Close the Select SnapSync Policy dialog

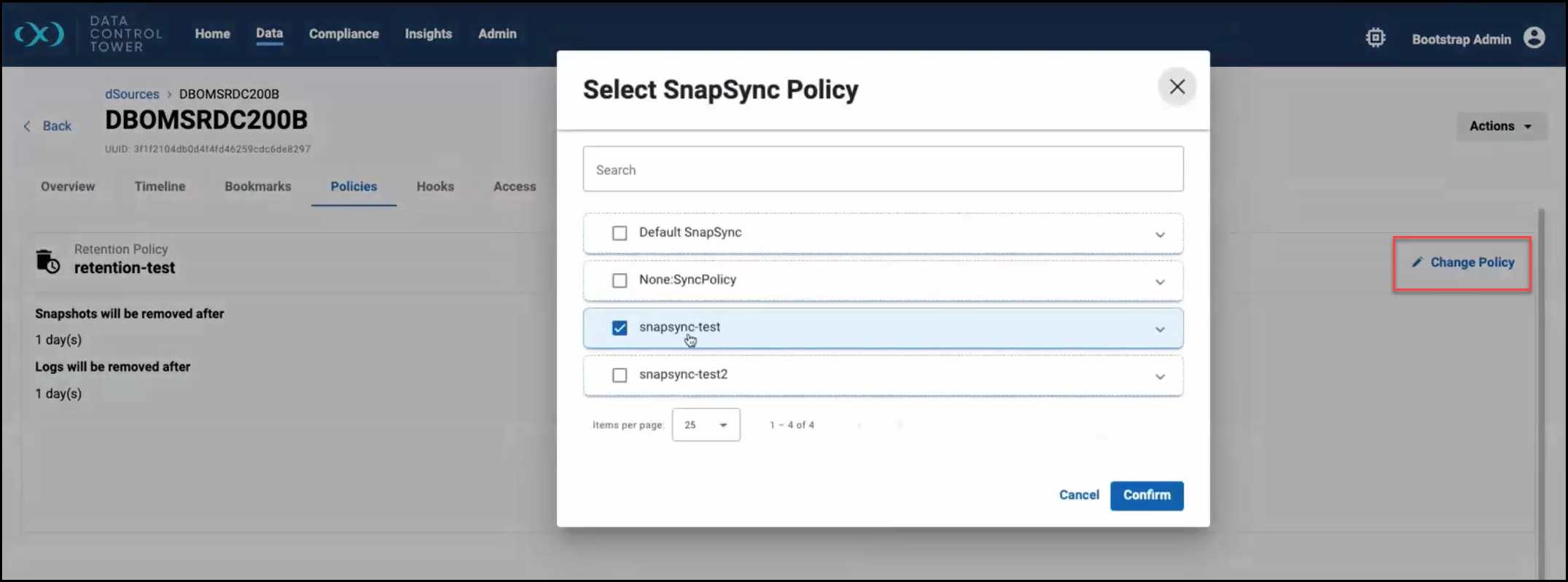(x=1177, y=87)
